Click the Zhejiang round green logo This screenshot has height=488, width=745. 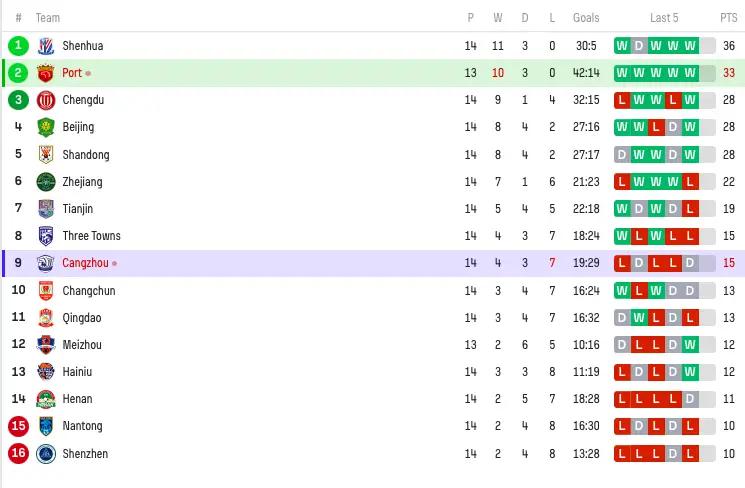pos(46,182)
